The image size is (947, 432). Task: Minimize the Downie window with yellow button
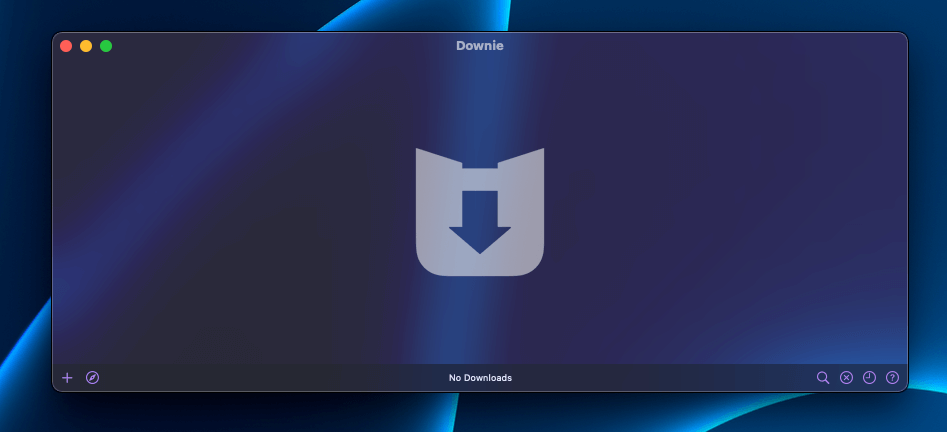[86, 46]
